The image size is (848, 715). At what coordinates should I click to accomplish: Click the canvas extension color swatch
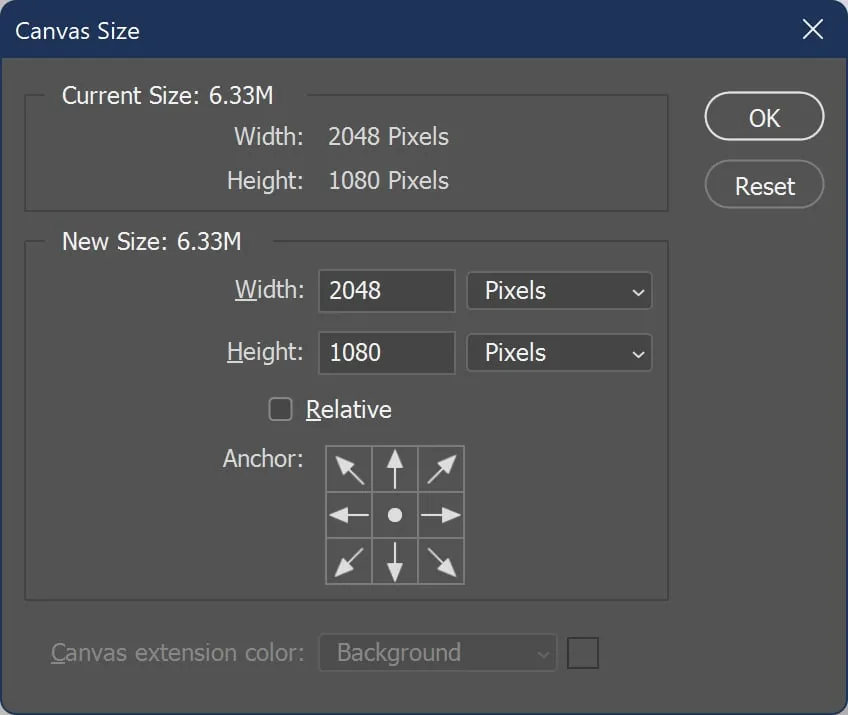coord(582,653)
